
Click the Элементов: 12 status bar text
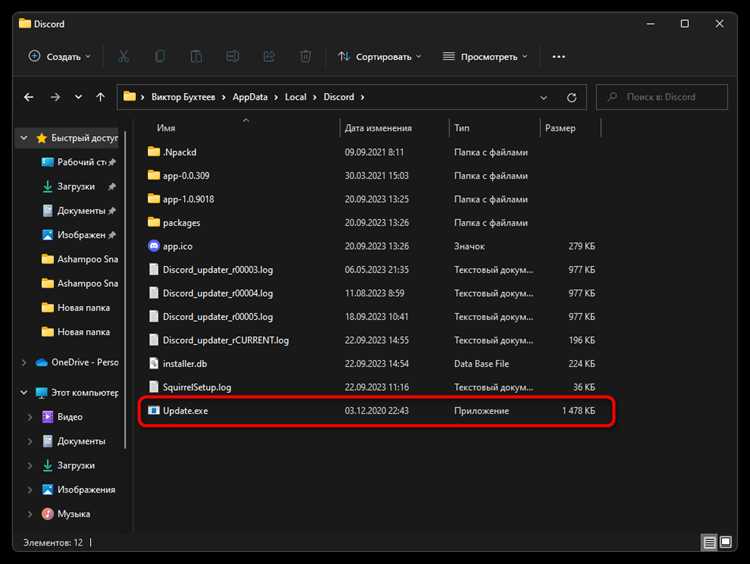tap(53, 542)
